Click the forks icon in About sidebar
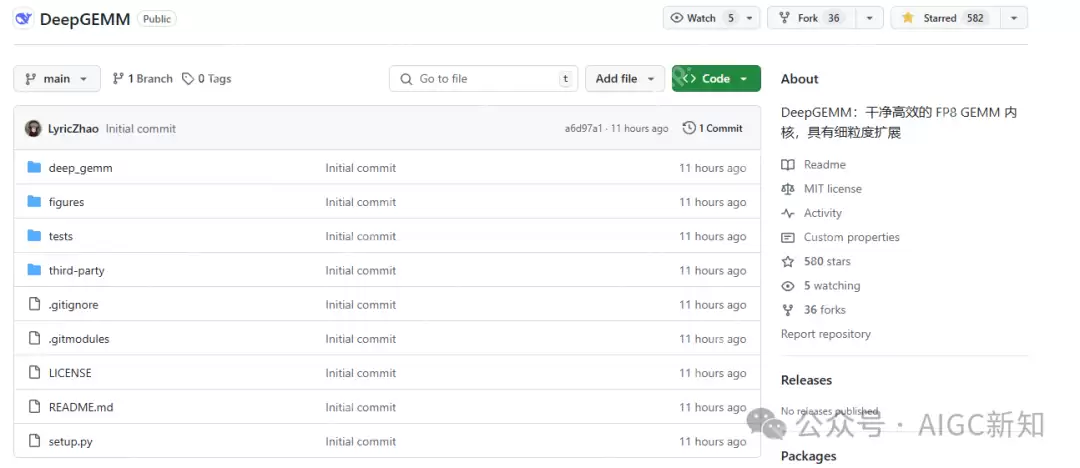The image size is (1080, 468). pos(788,310)
